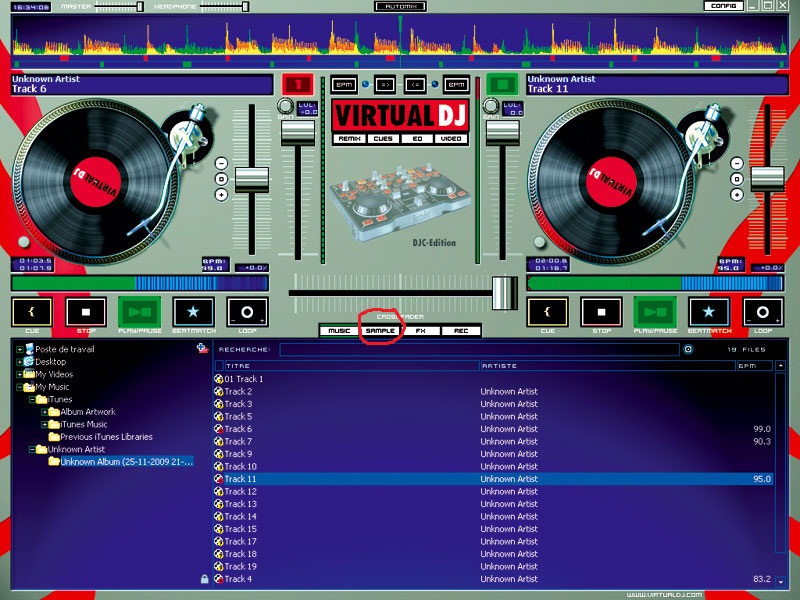
Task: Engage the Loop button on left deck
Action: (x=247, y=312)
